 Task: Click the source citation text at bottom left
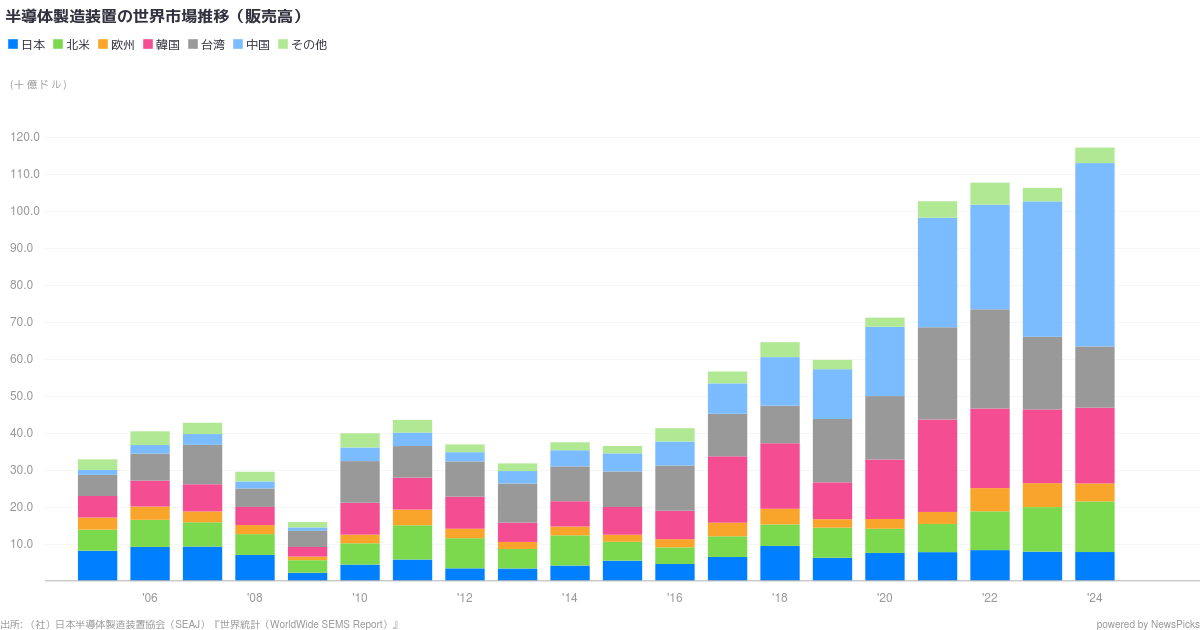click(200, 624)
